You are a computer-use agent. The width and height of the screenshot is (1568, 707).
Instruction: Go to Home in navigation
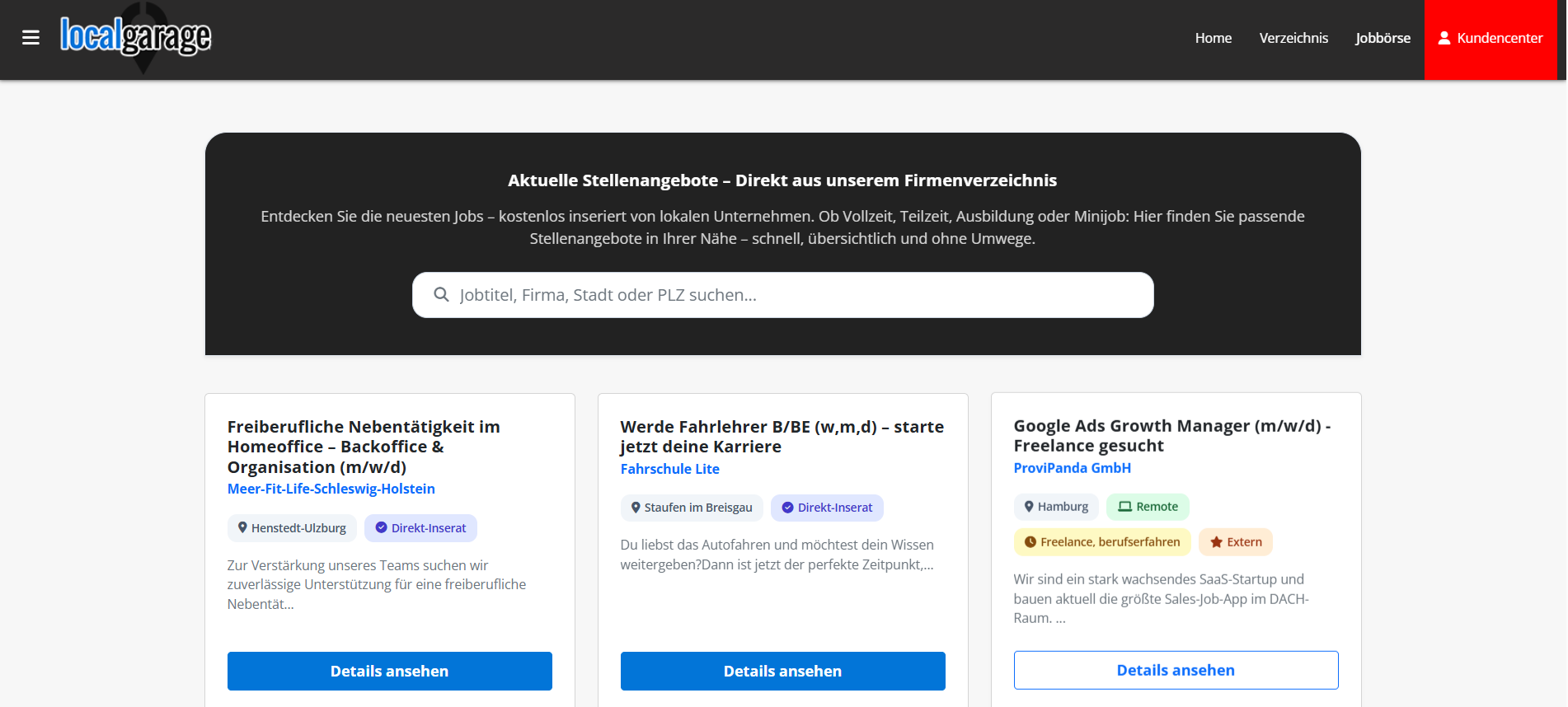1213,38
